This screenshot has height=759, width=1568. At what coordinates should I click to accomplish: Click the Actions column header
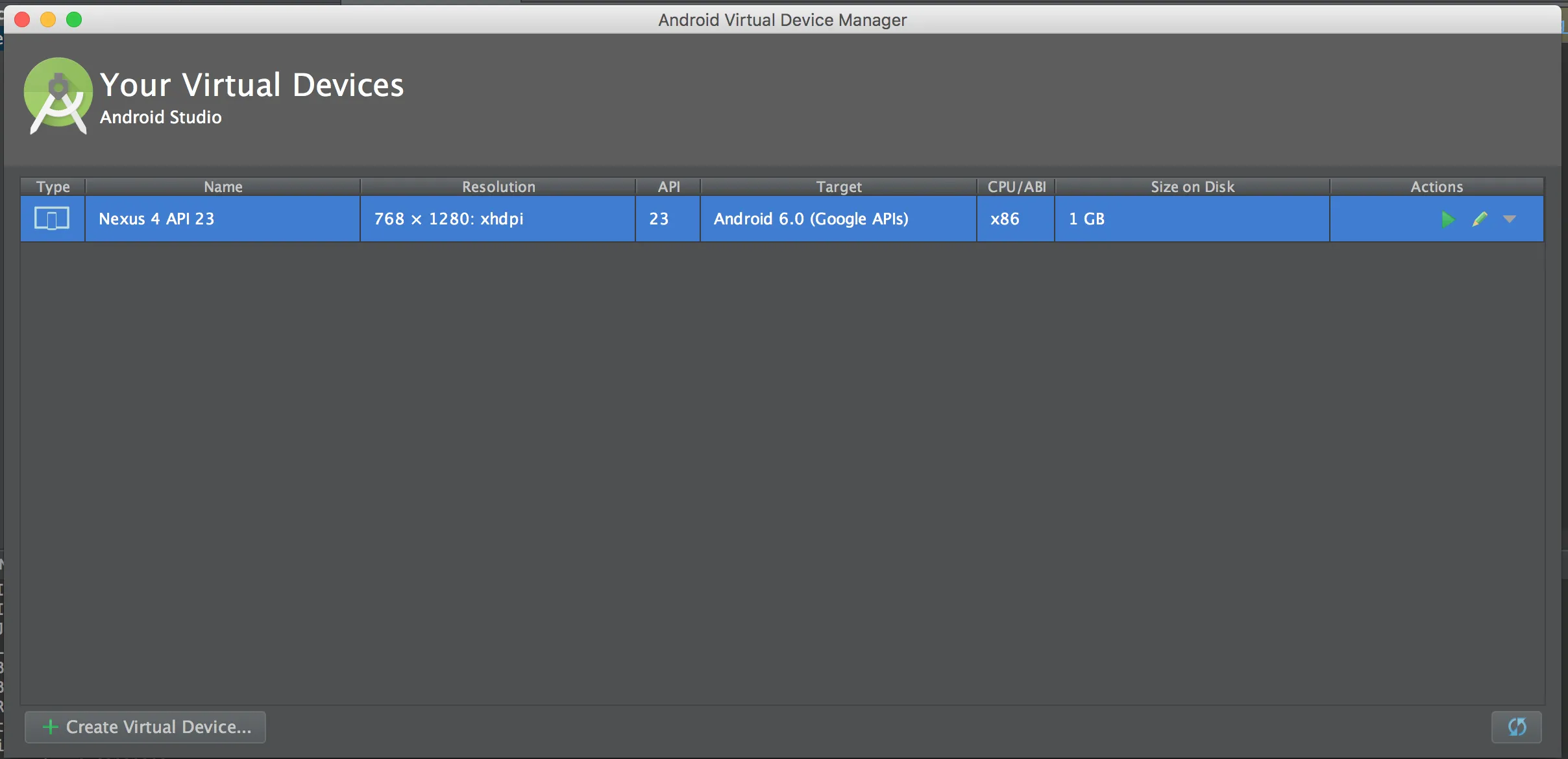point(1436,187)
